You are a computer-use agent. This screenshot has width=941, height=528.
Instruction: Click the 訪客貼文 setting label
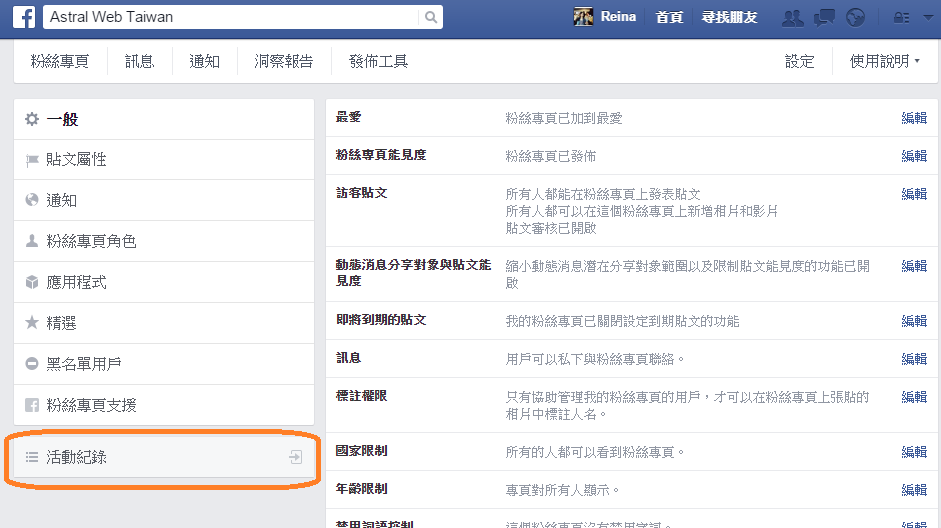(x=361, y=193)
